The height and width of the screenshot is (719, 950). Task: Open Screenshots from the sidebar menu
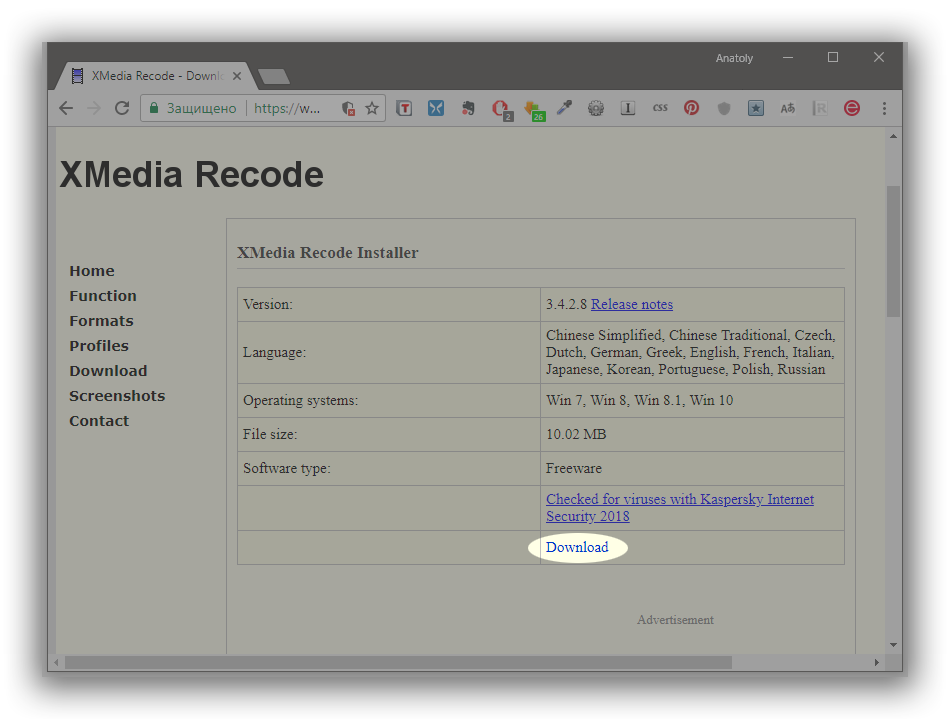pyautogui.click(x=117, y=396)
